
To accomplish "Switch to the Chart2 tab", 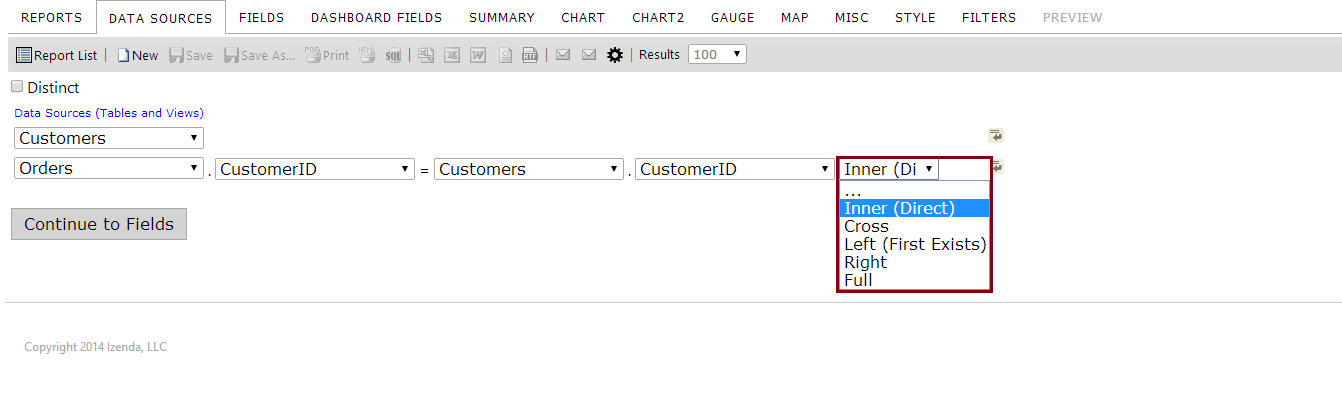I will tap(658, 17).
